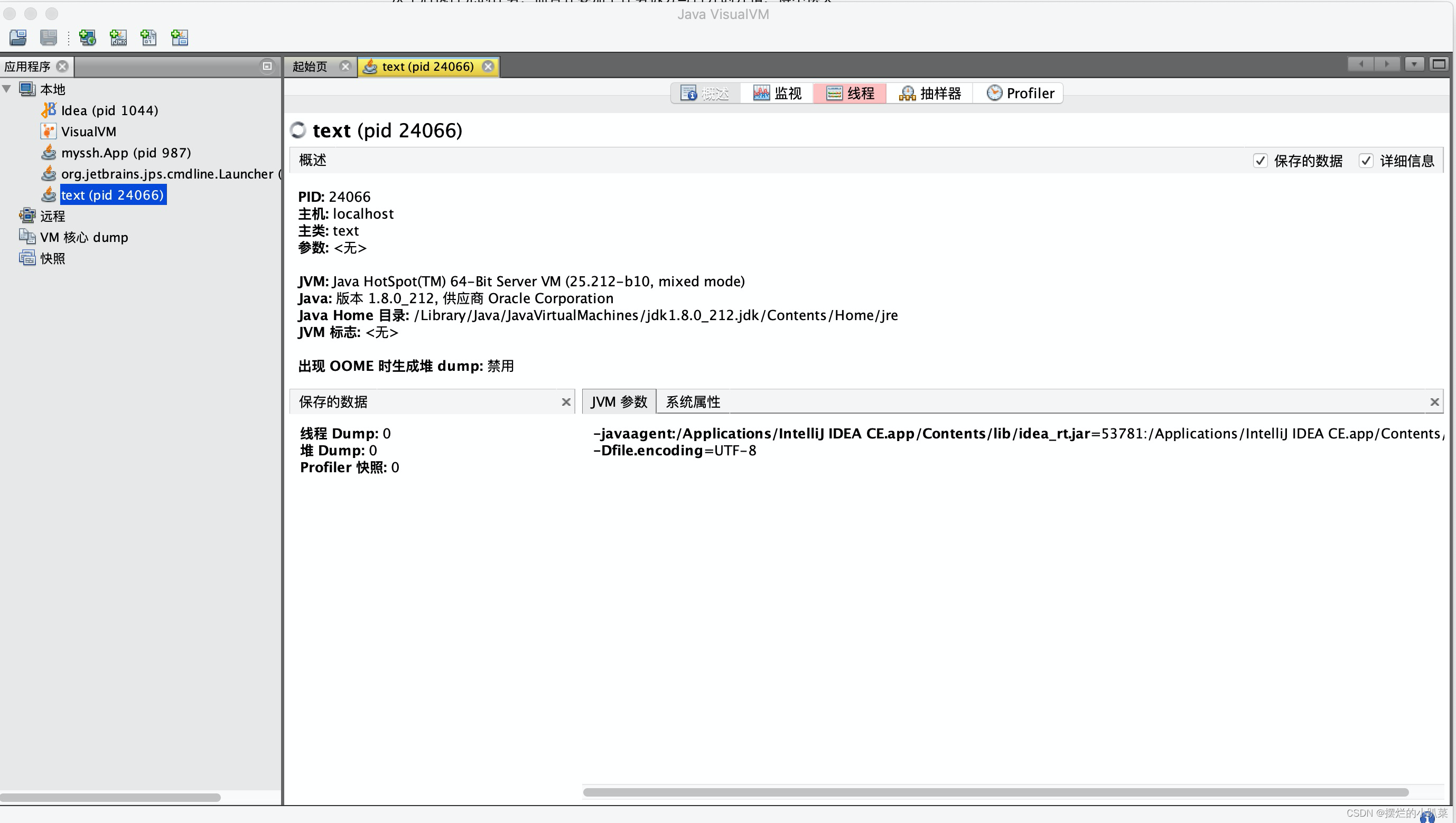Toggle the 保存的数据 checkbox
Viewport: 1456px width, 823px height.
1261,161
